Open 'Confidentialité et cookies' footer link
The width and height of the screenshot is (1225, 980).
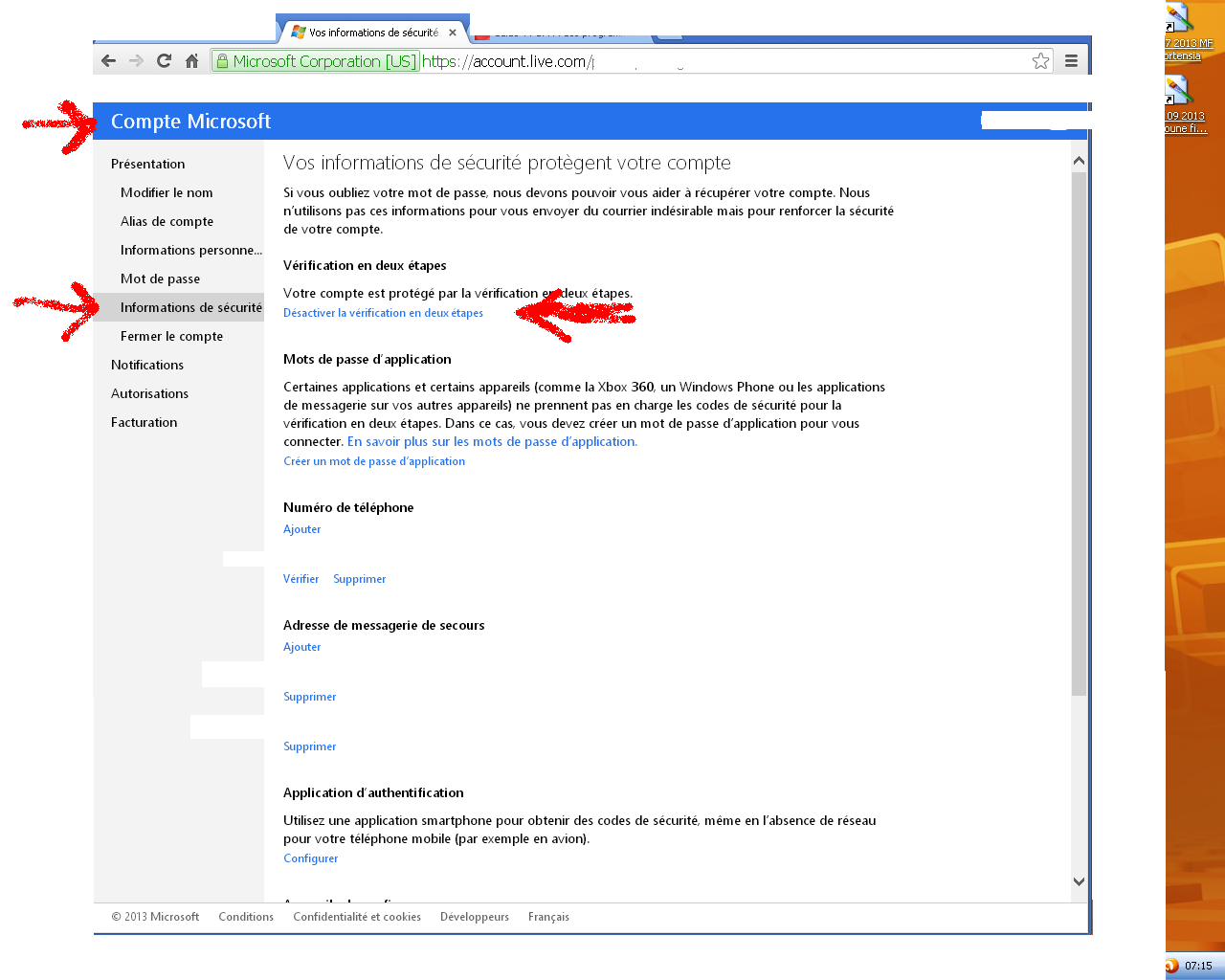[x=357, y=917]
